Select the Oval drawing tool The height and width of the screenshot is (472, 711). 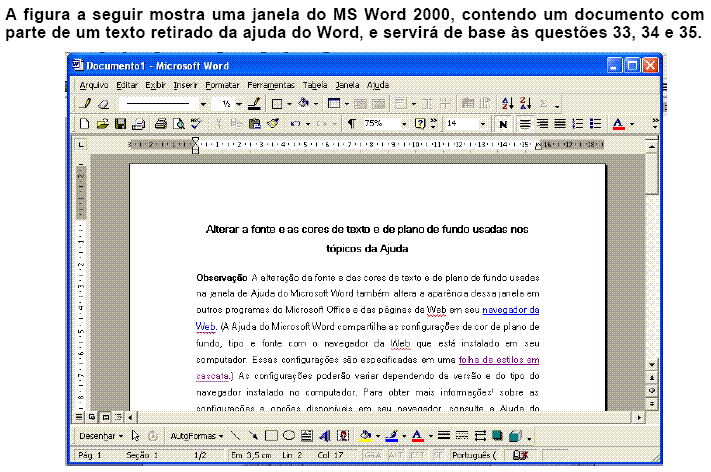pos(289,436)
